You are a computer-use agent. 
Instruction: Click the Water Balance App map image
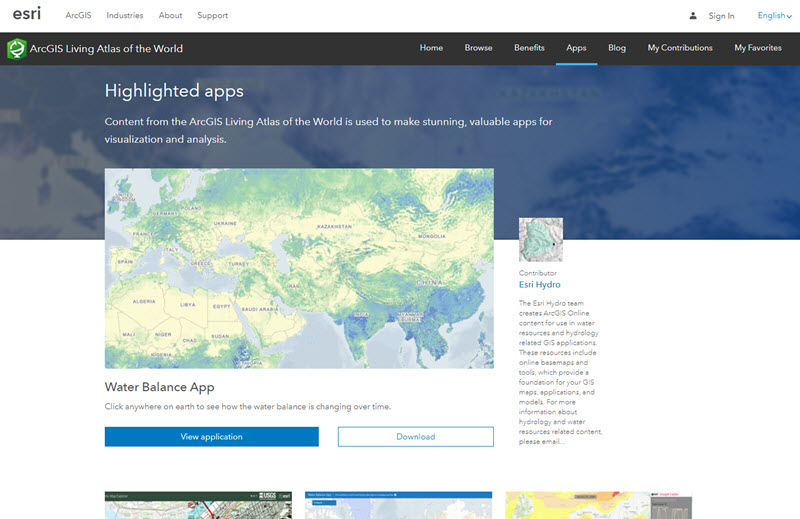[299, 268]
